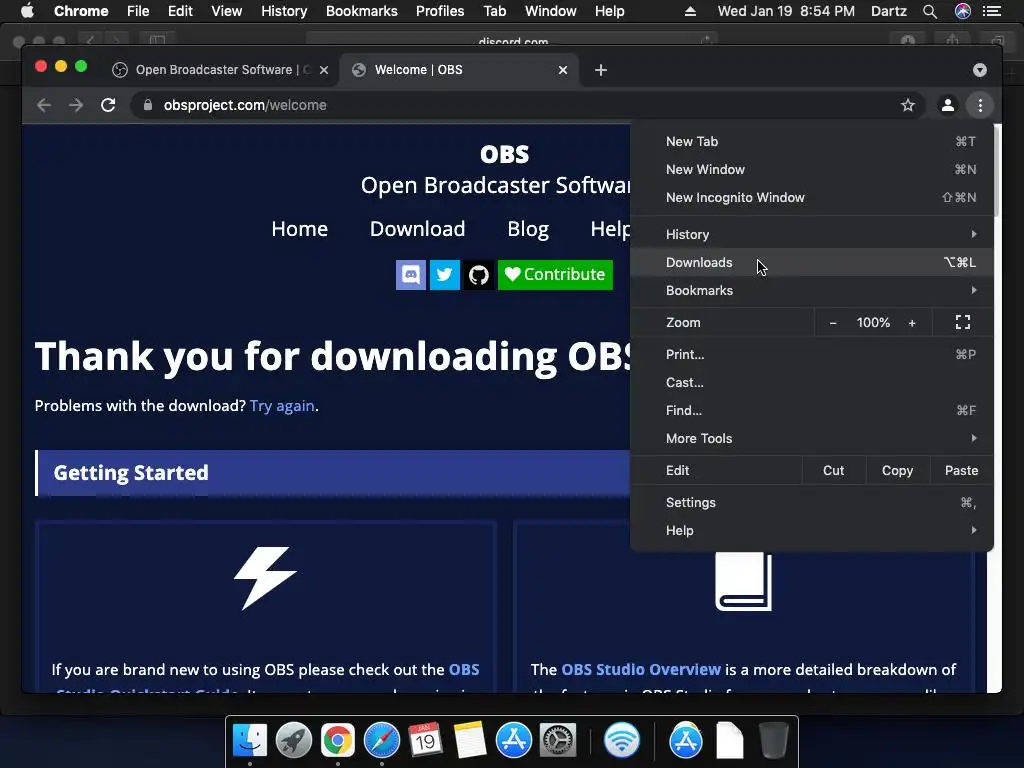Increase zoom with the plus button
The height and width of the screenshot is (768, 1024).
click(x=912, y=323)
